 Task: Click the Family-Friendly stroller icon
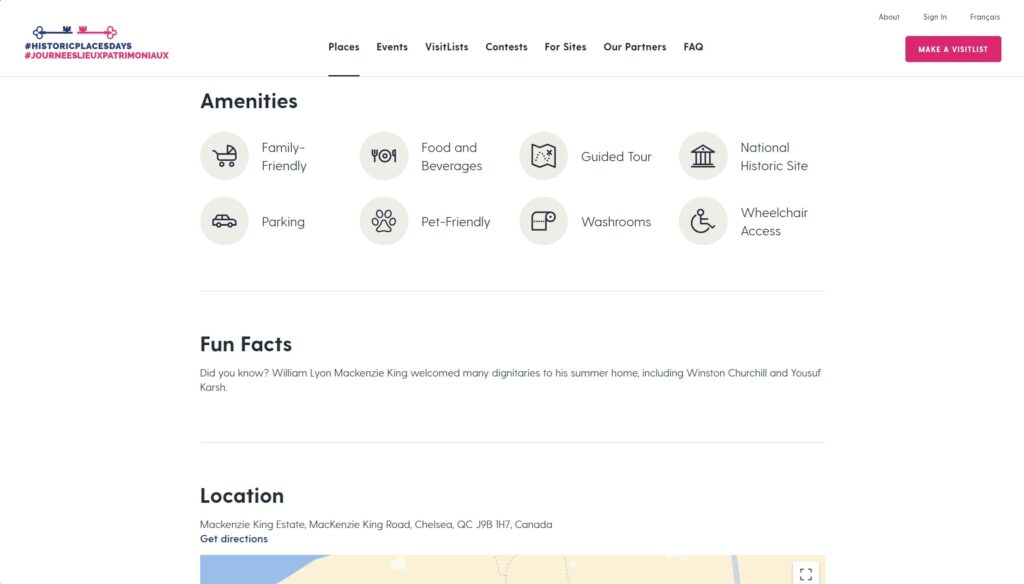click(225, 156)
